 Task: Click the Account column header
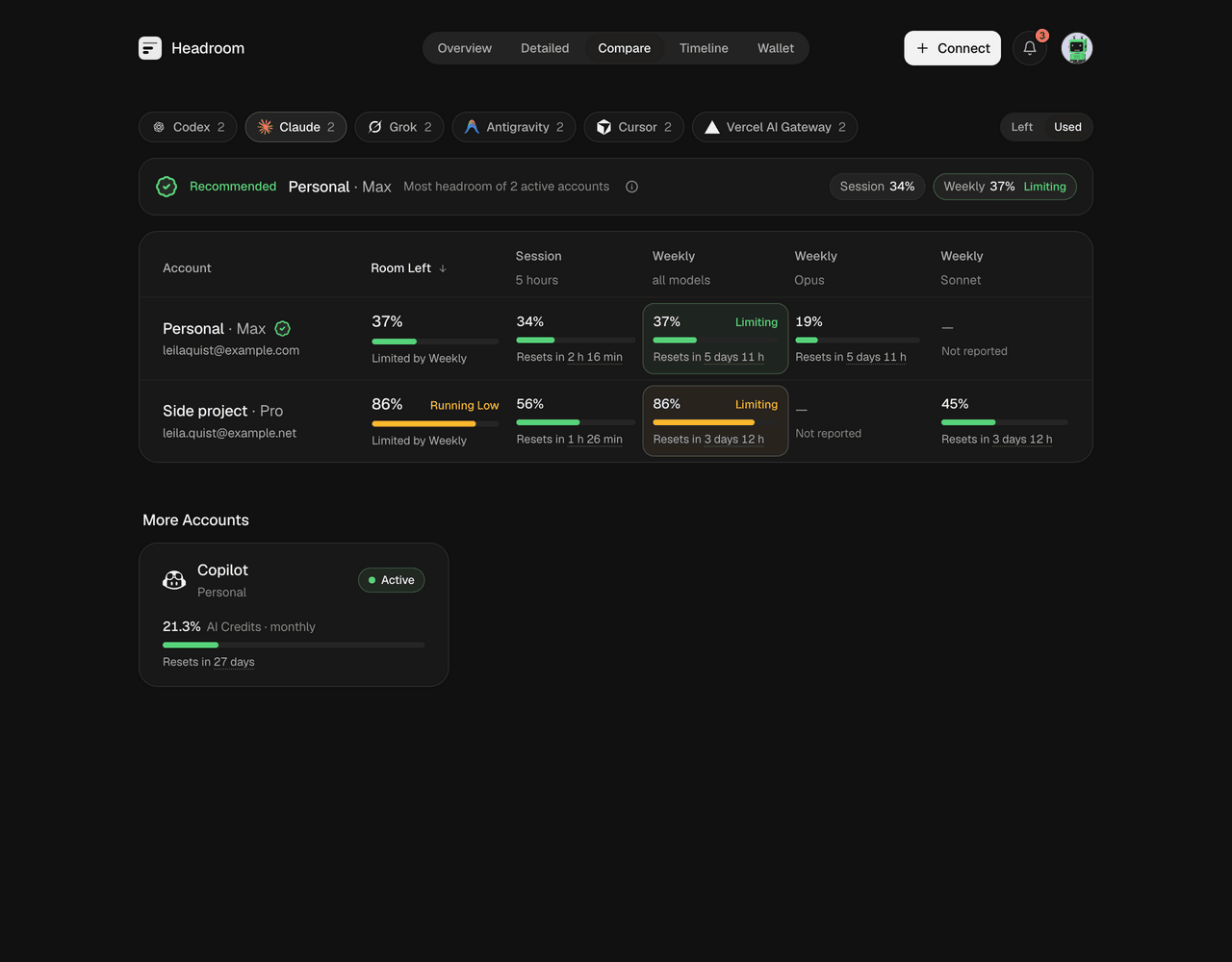[187, 268]
